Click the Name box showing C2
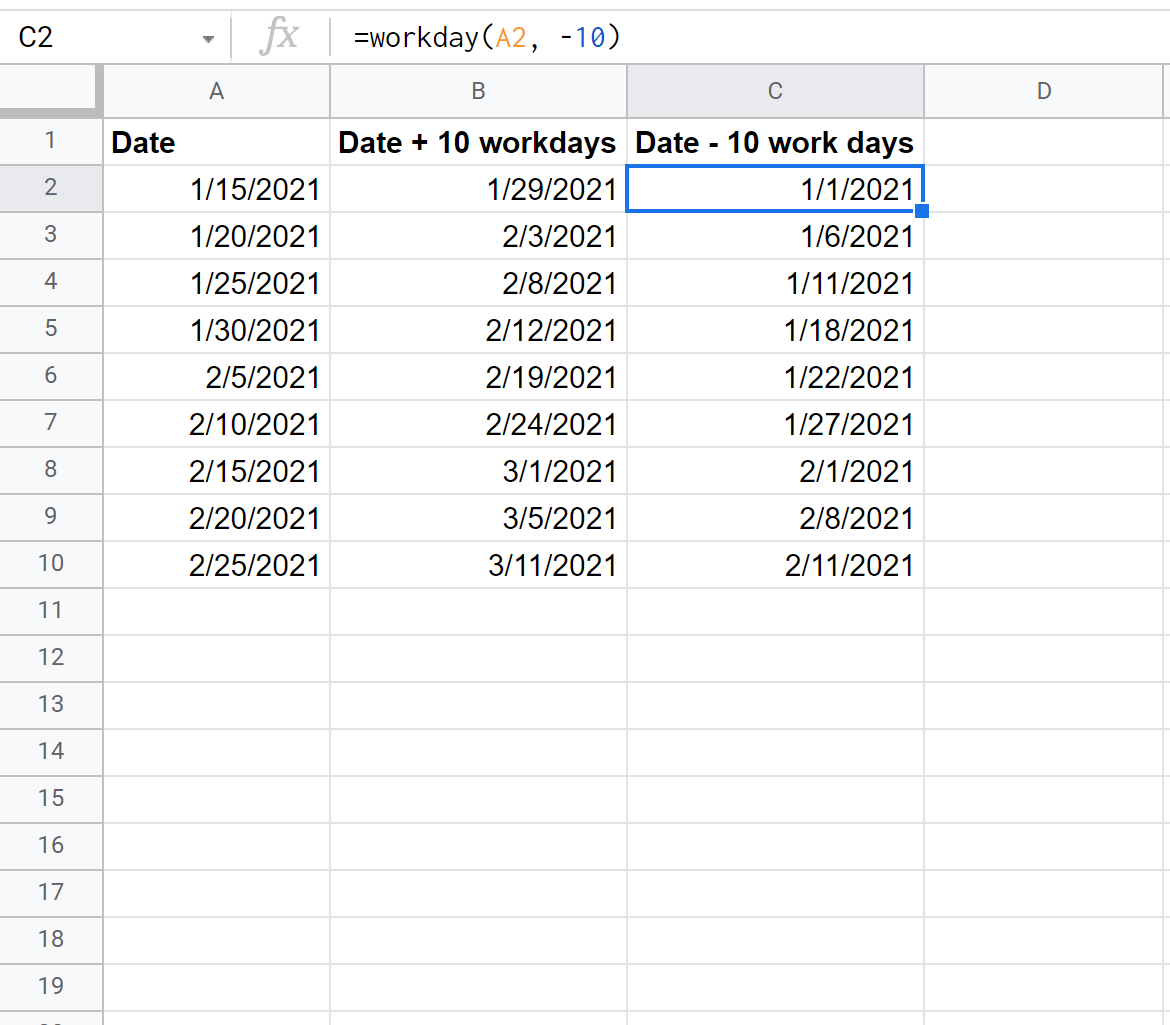This screenshot has width=1170, height=1025. pos(100,38)
